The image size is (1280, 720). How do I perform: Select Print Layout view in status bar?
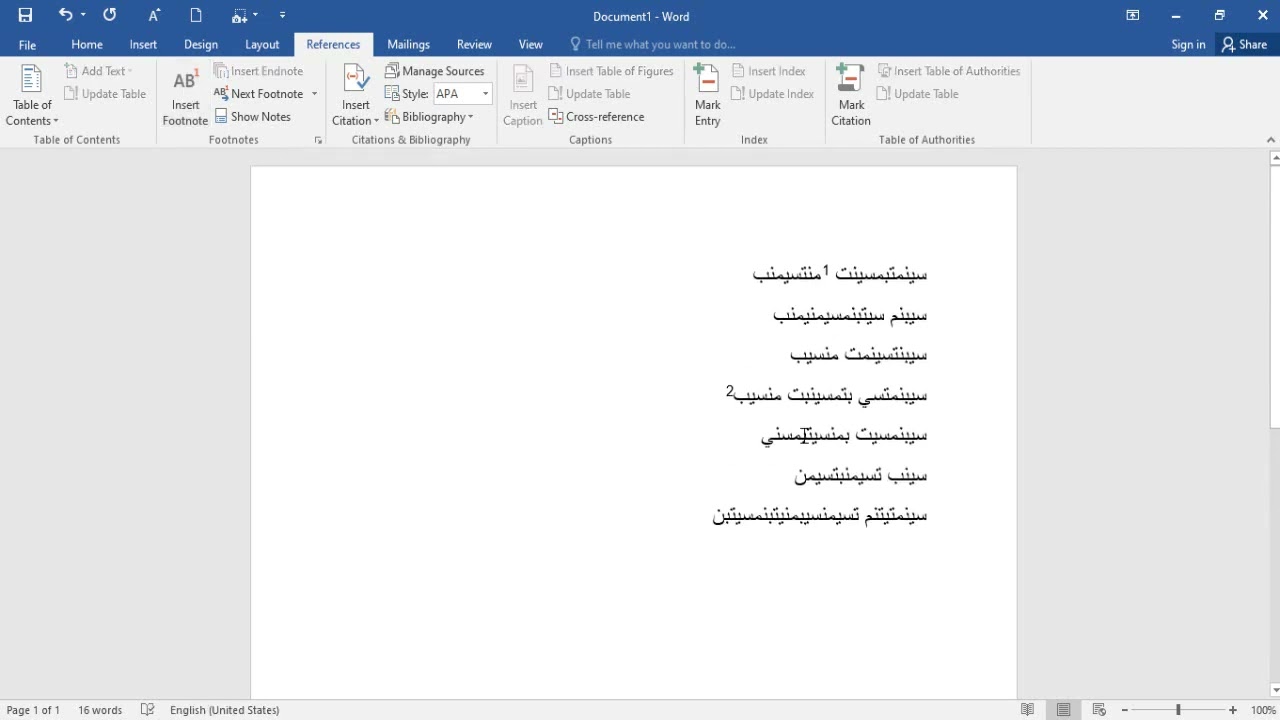tap(1063, 710)
